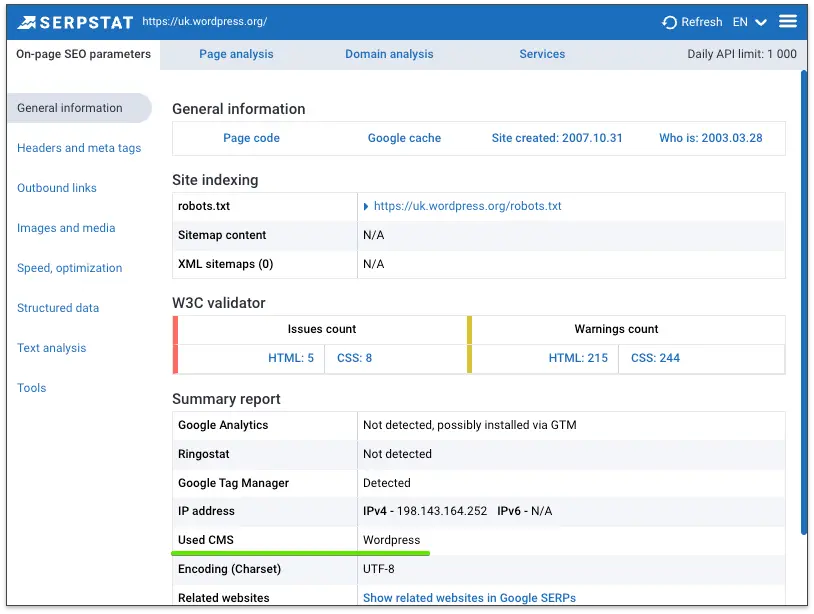Click the Encoding (Charset) label
The image size is (814, 614).
click(x=229, y=569)
